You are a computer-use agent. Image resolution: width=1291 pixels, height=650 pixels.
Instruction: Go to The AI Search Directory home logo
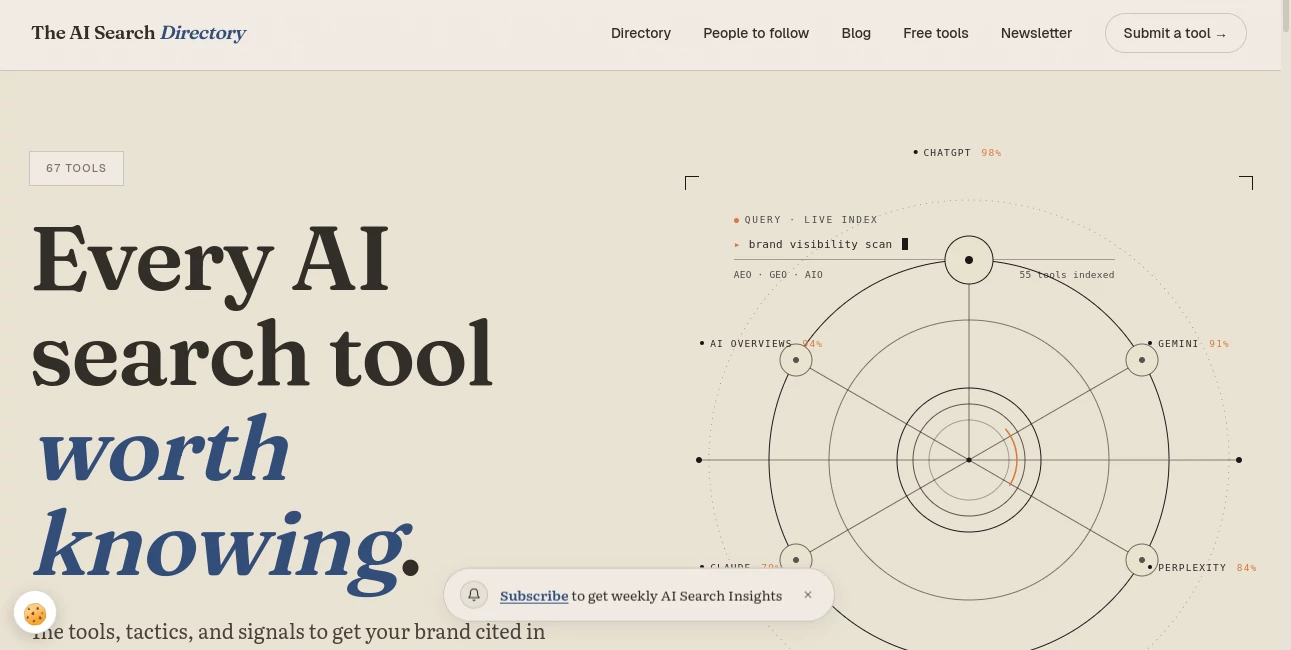138,33
